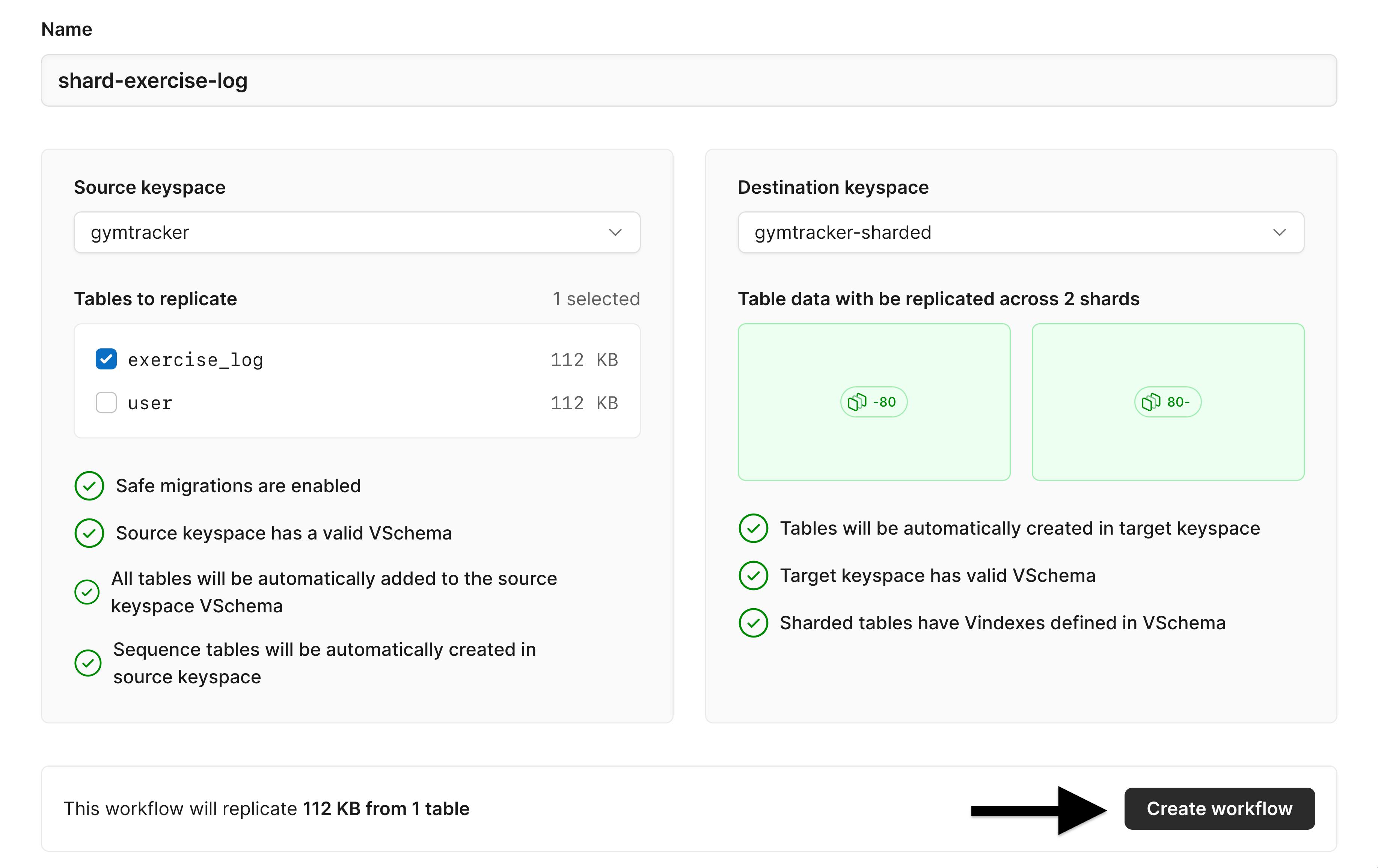Click the 112 KB size of exercise_log
The width and height of the screenshot is (1378, 868).
[x=584, y=360]
